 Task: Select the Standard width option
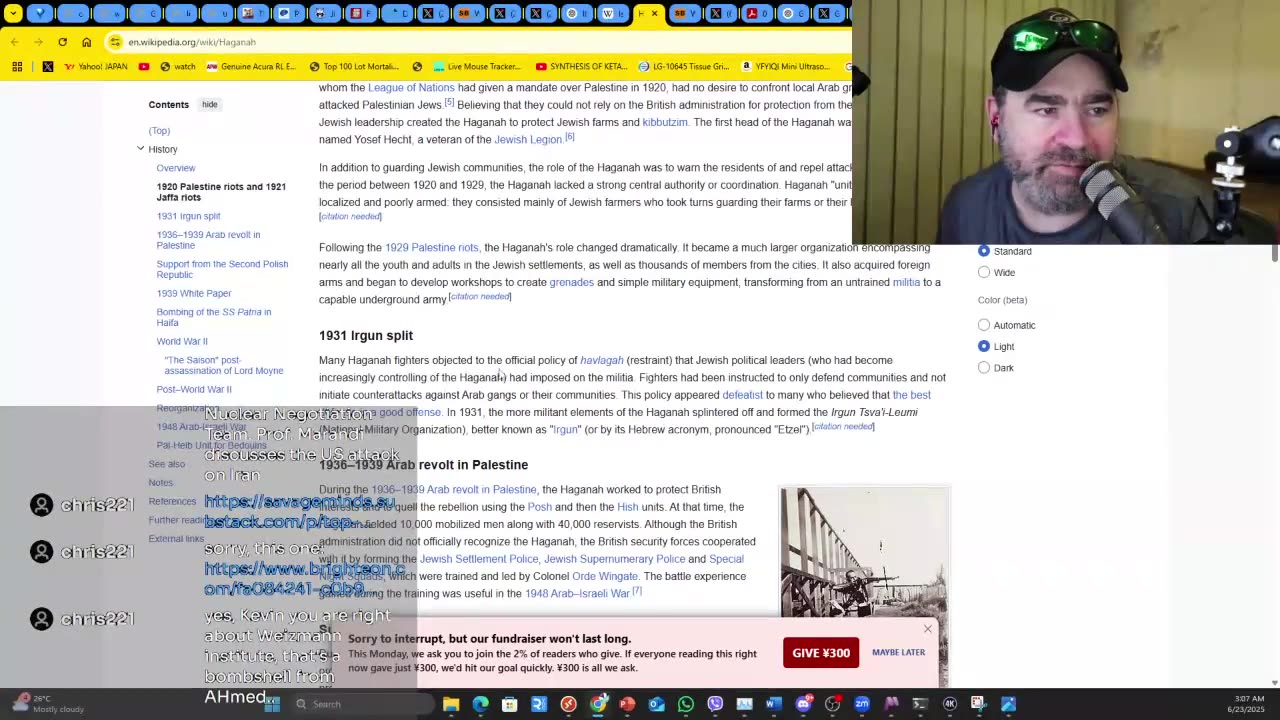tap(984, 251)
